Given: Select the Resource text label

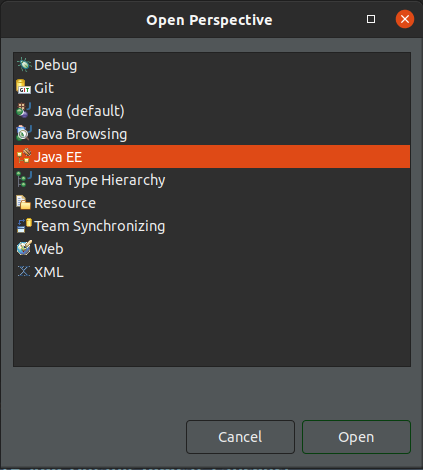Looking at the screenshot, I should point(65,203).
